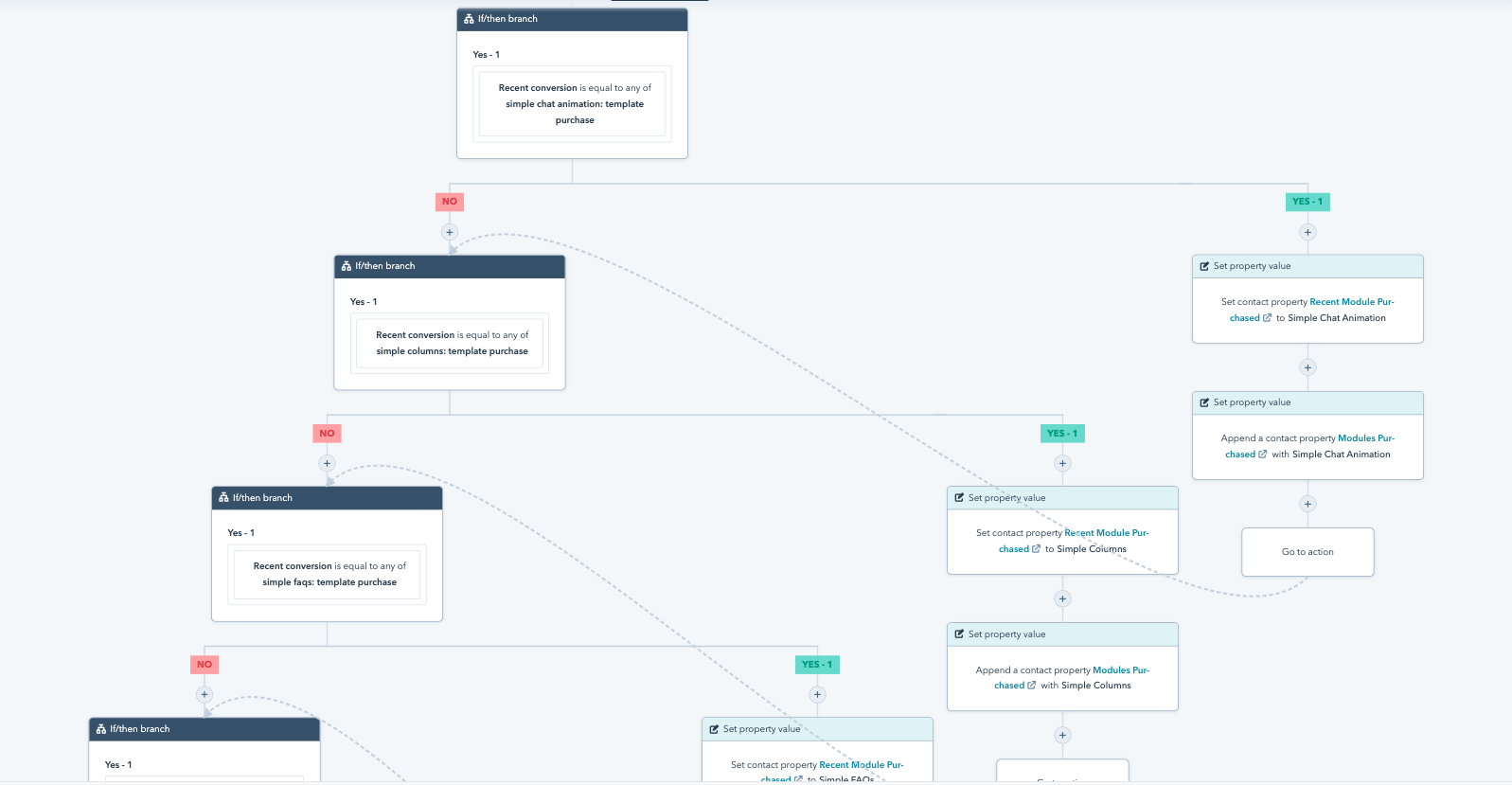Add step under NO below simple columns branch
Screen dimensions: 1512x785
pos(327,463)
